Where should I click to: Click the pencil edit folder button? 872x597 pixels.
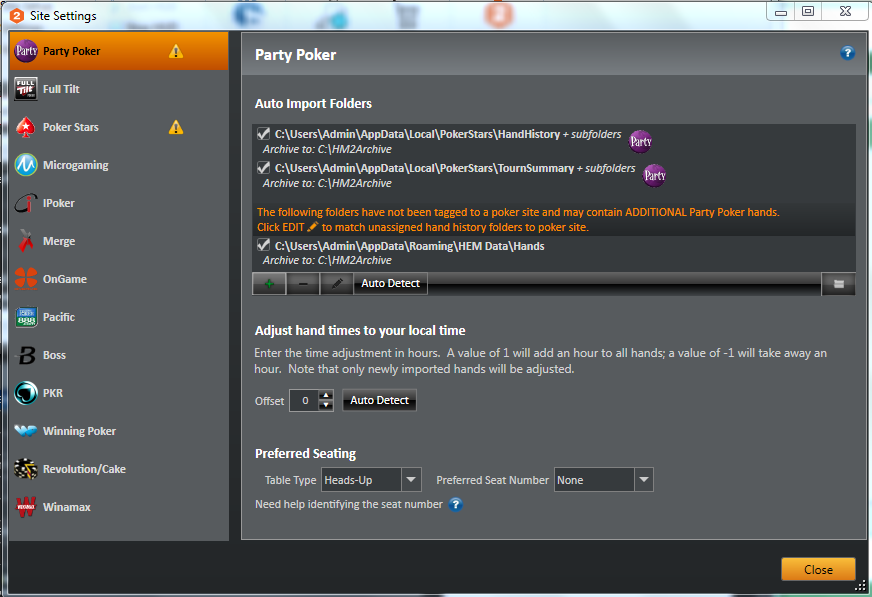click(336, 283)
